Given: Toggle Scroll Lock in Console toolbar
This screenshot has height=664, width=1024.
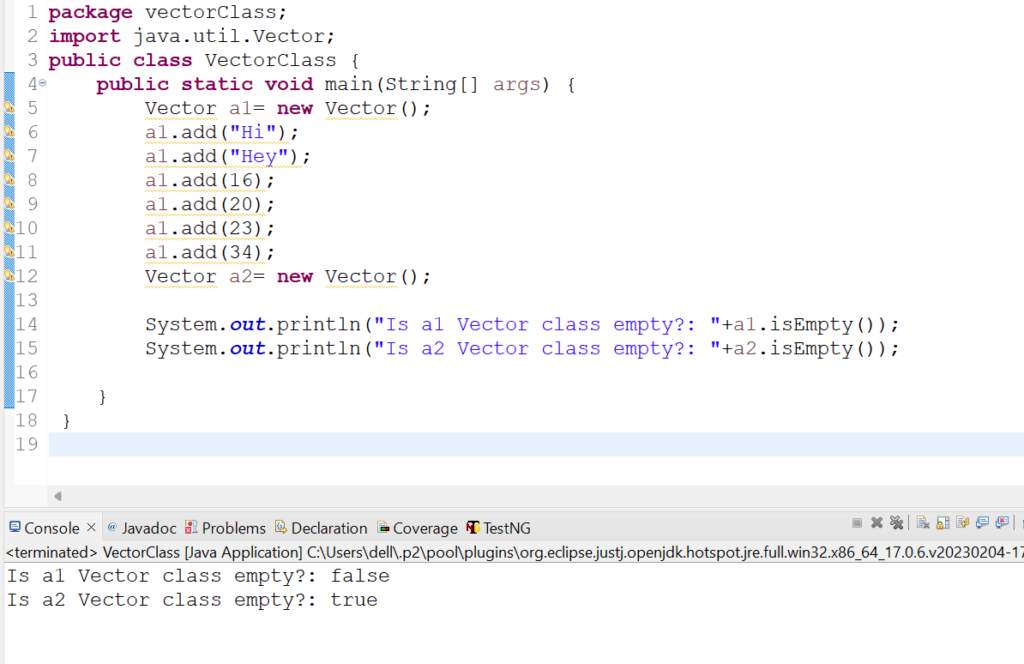Looking at the screenshot, I should click(943, 523).
